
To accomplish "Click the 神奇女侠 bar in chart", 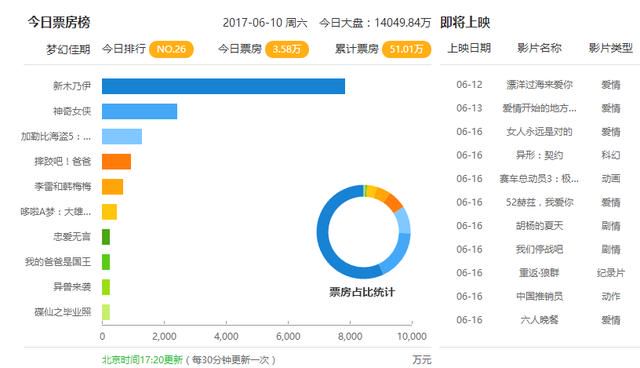I will click(x=140, y=111).
